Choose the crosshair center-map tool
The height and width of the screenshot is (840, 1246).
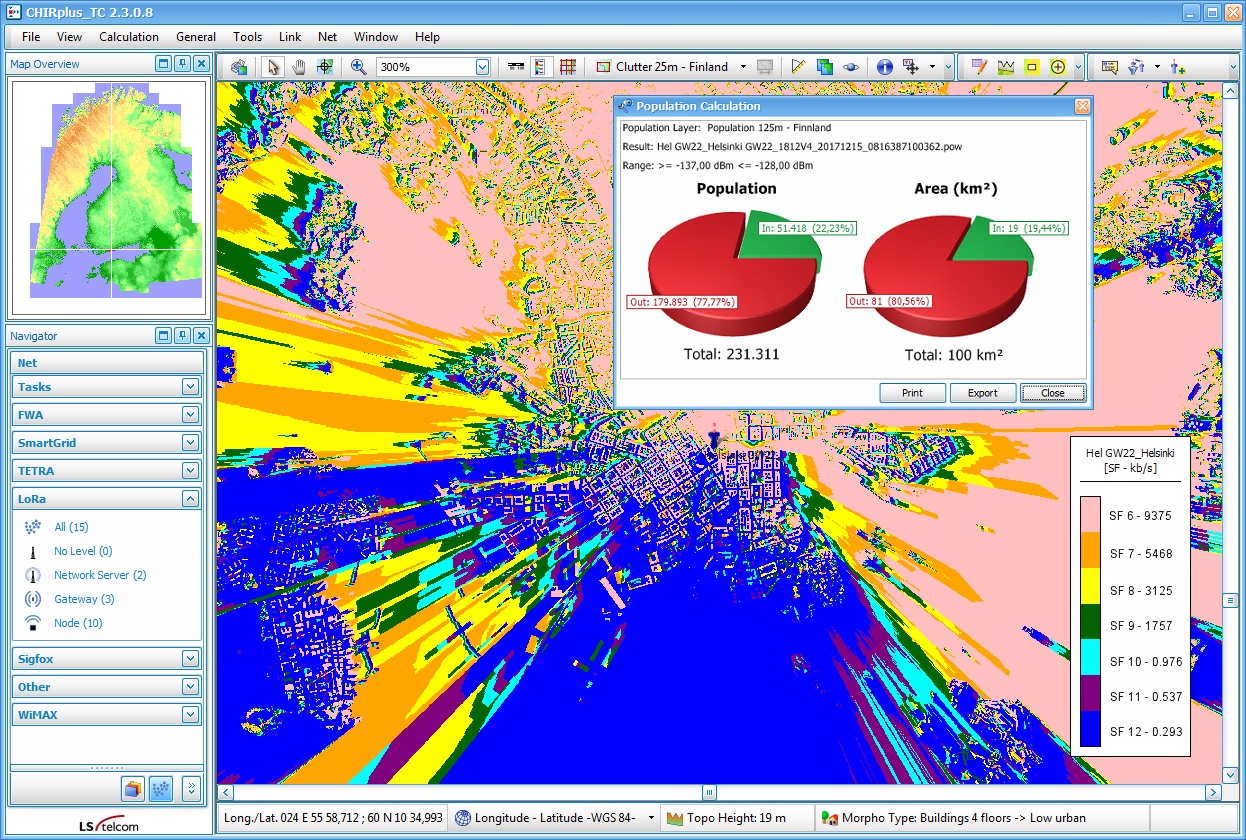click(x=325, y=66)
